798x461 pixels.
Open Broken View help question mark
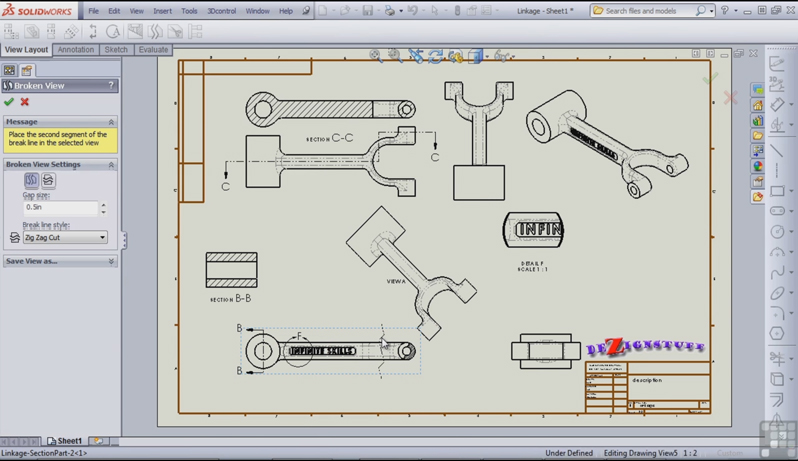111,85
